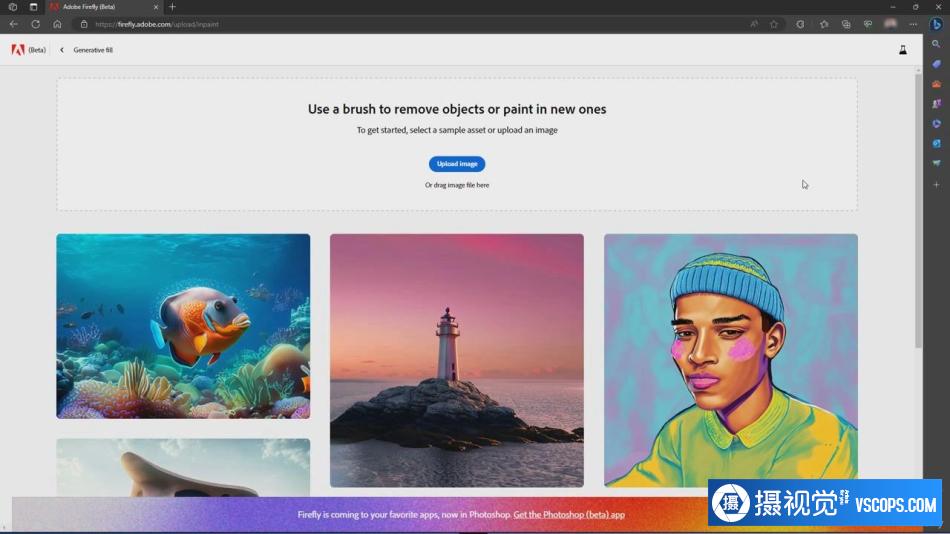Click the browser back arrow
The image size is (950, 534).
13,24
